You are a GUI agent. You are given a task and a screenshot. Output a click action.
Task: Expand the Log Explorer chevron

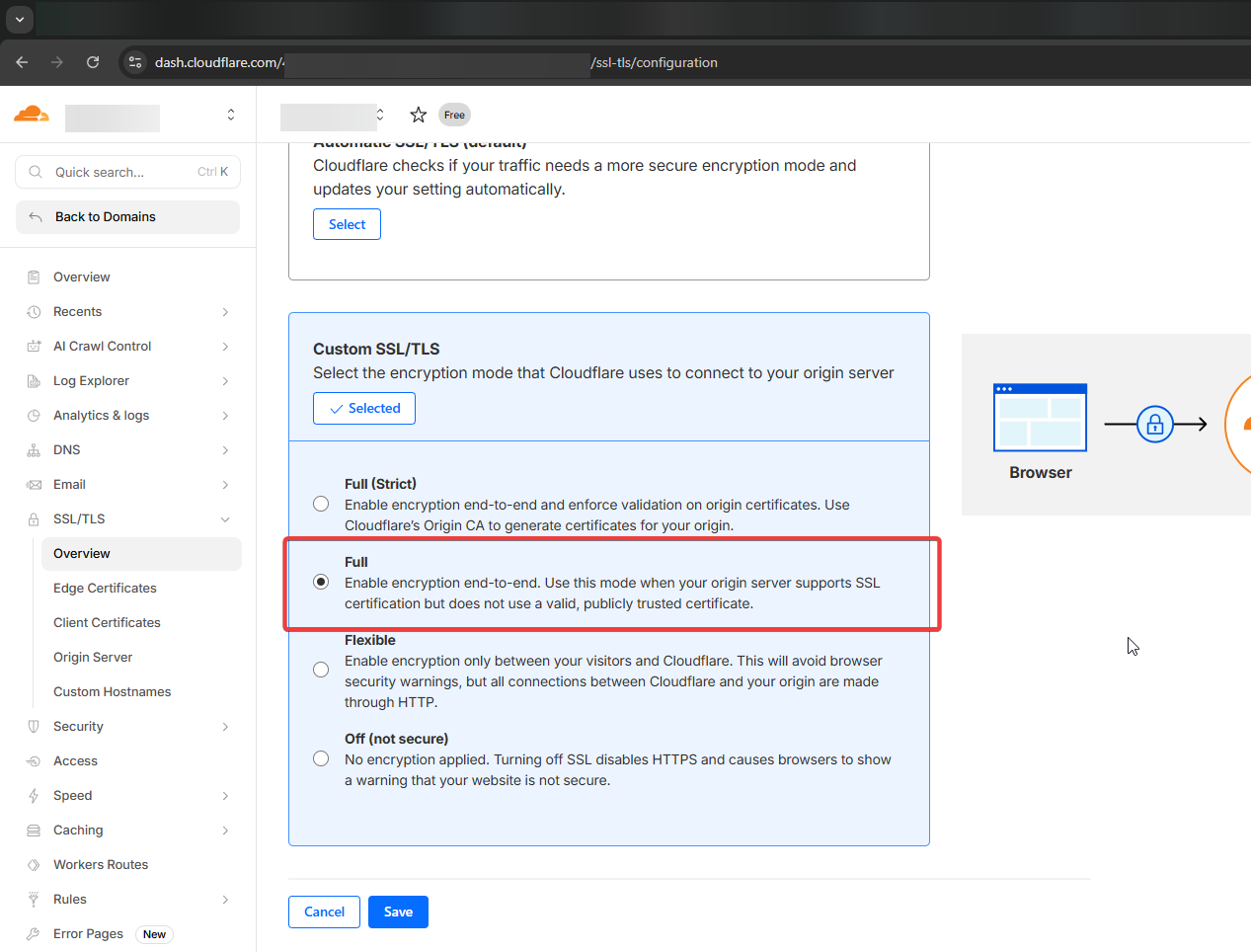(x=225, y=381)
